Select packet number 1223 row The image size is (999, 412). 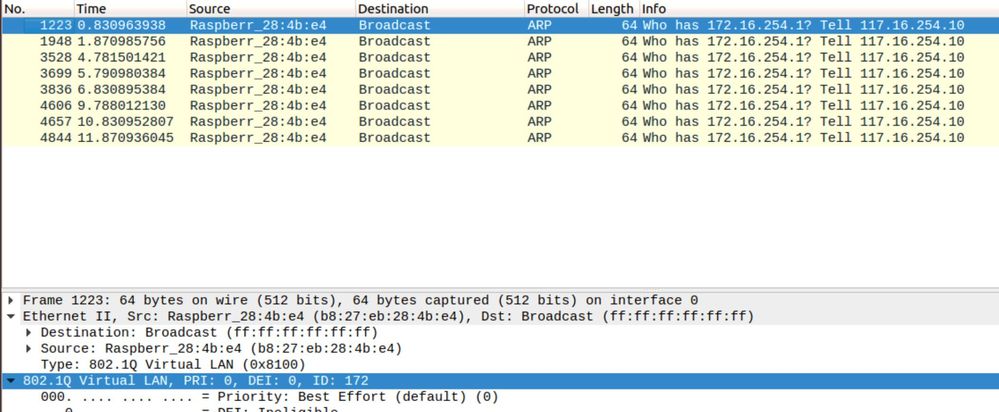pos(500,25)
